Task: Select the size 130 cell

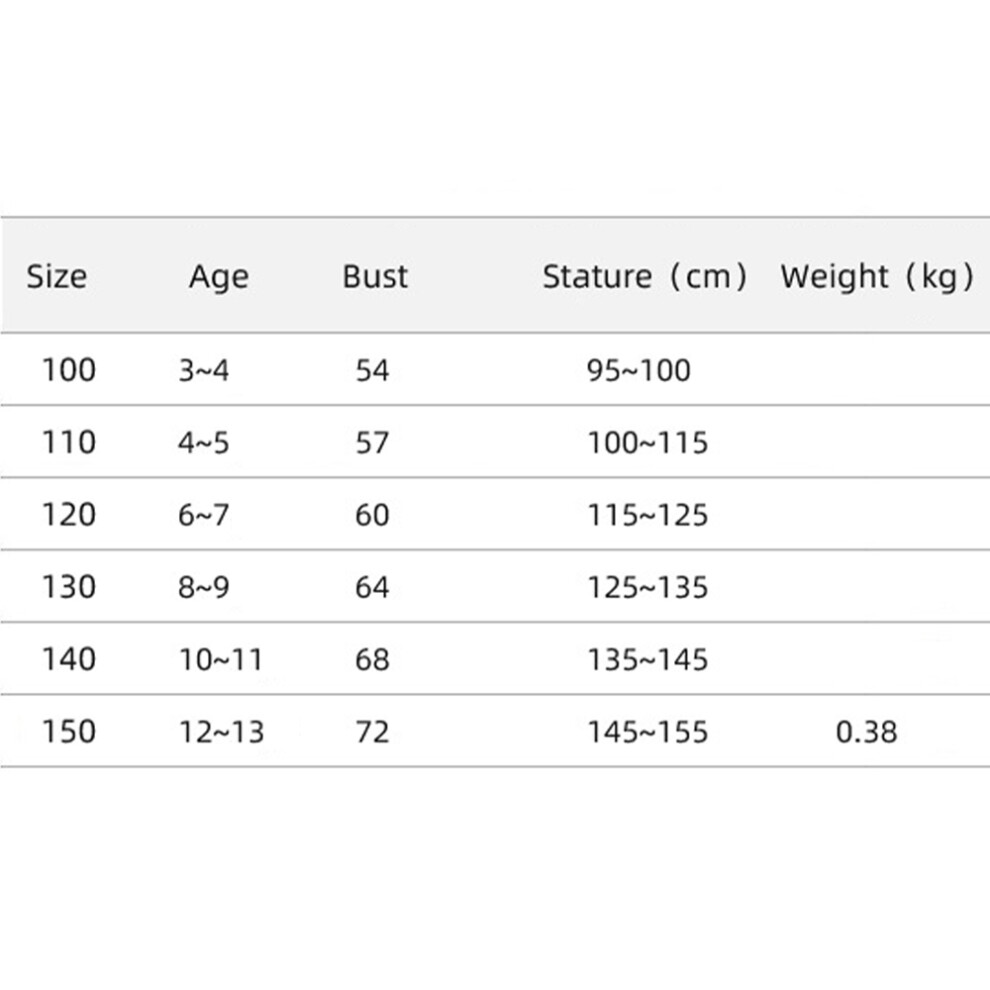Action: pos(69,587)
